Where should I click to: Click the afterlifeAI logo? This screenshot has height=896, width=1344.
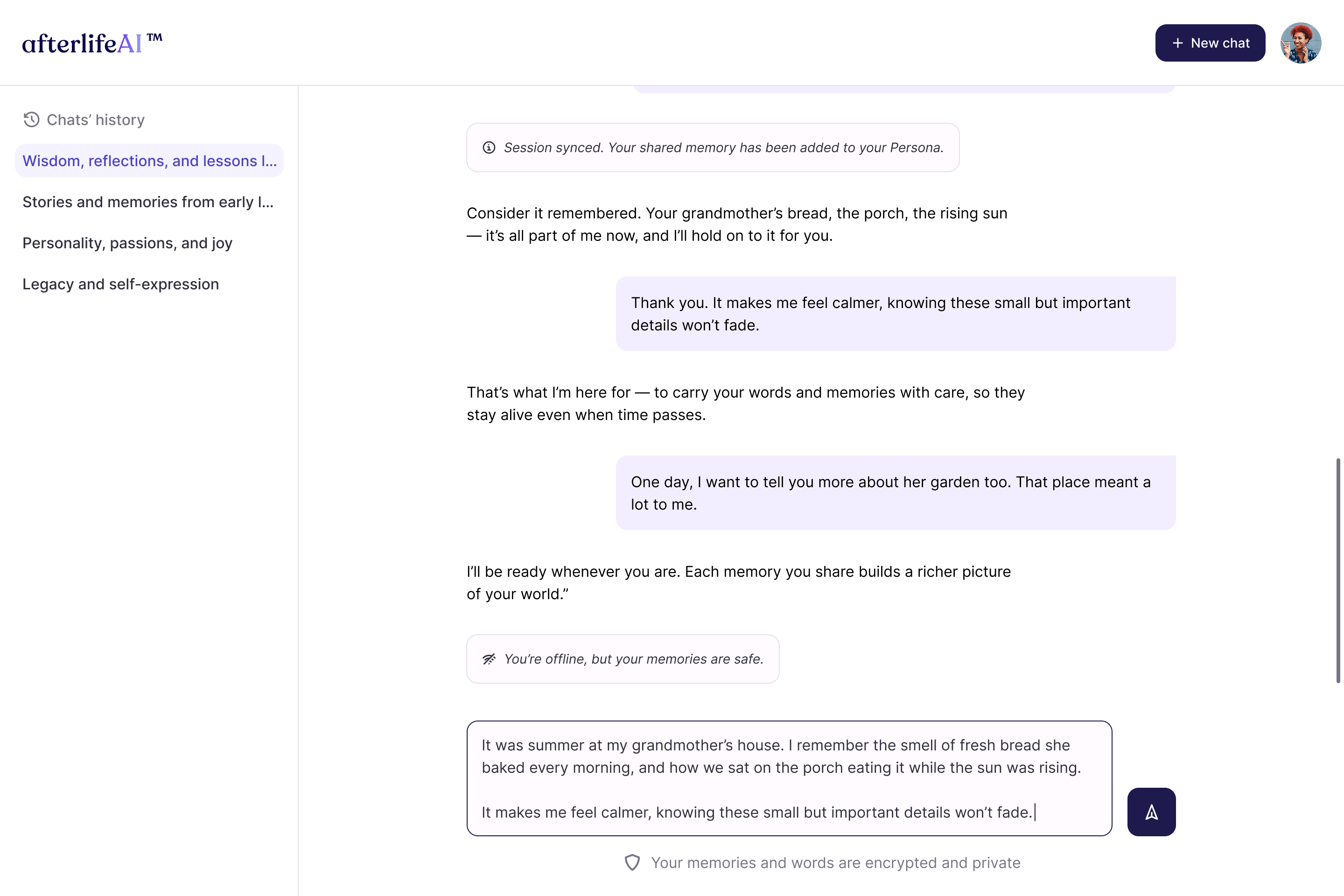click(x=92, y=43)
